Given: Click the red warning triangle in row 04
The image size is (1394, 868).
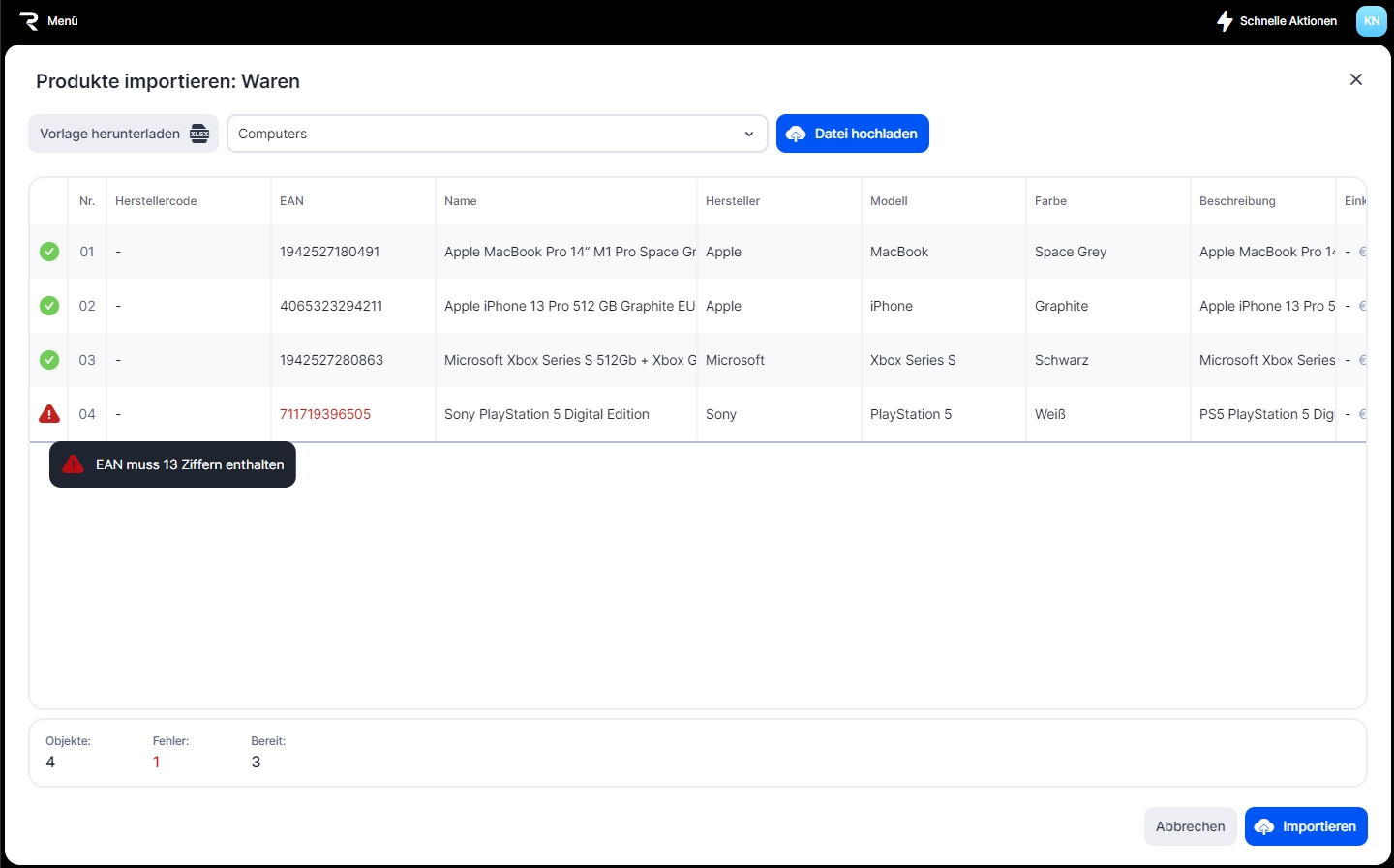Looking at the screenshot, I should [x=49, y=414].
